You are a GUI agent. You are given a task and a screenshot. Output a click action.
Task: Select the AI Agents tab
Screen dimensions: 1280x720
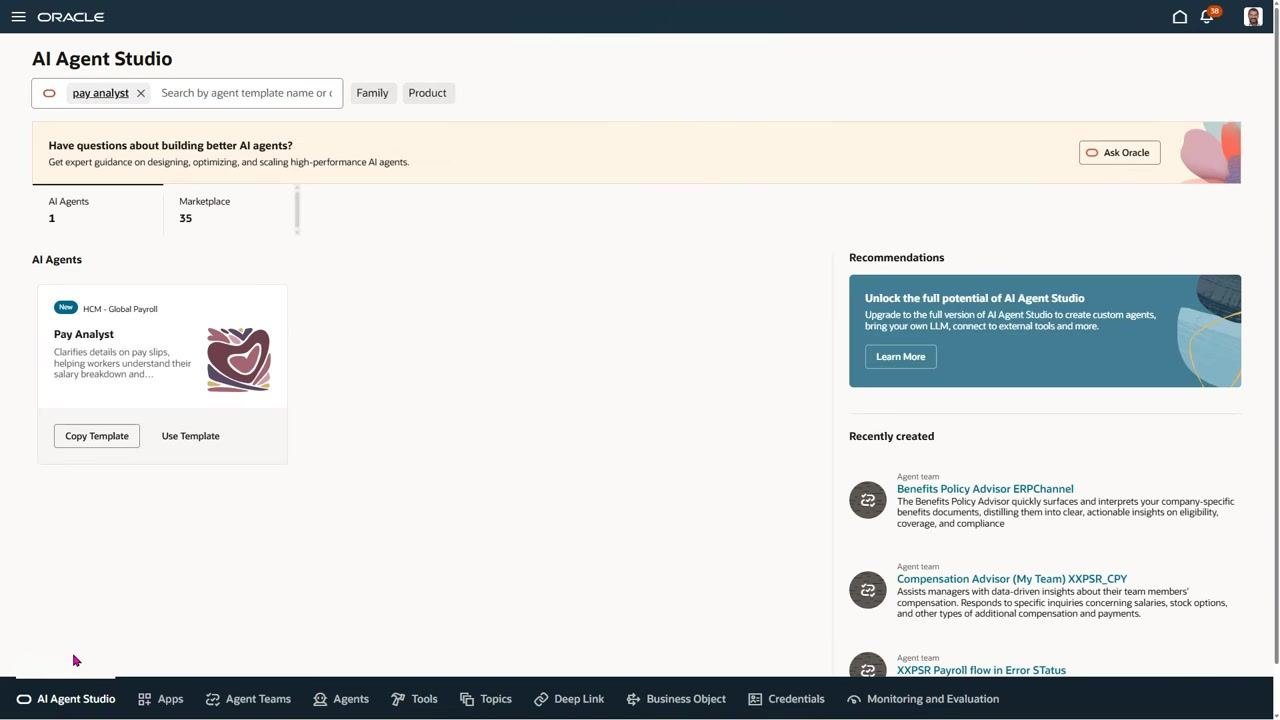point(97,210)
